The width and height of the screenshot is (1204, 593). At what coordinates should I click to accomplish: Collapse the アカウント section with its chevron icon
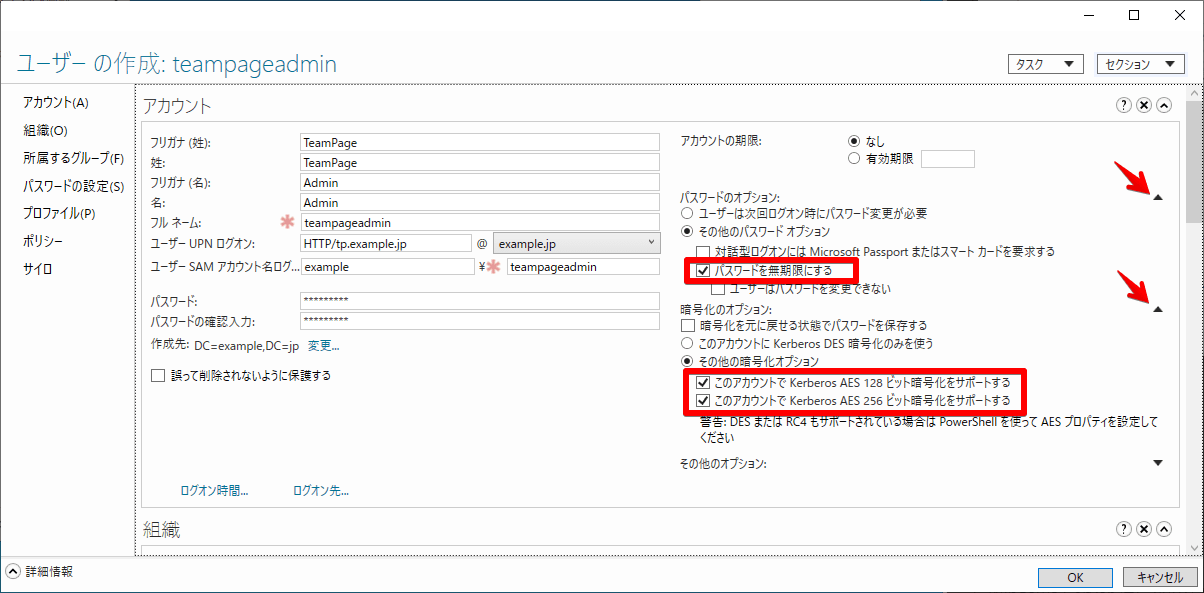(1163, 104)
